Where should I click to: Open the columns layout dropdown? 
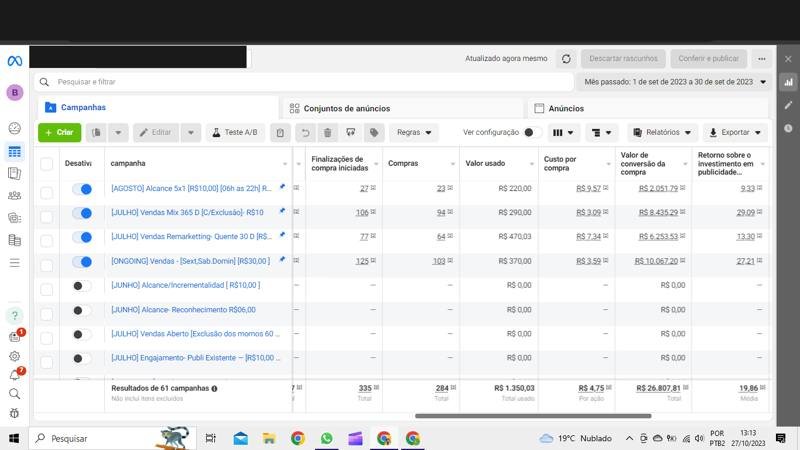pos(563,133)
